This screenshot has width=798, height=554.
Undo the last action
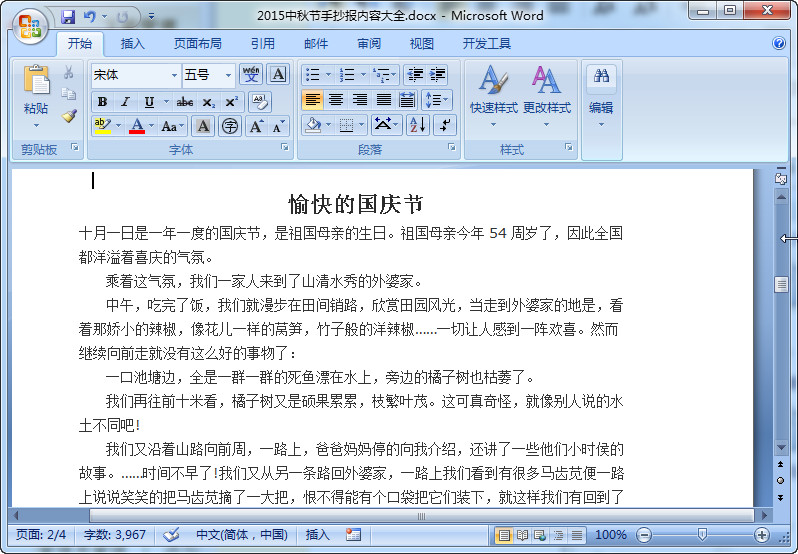[x=89, y=17]
